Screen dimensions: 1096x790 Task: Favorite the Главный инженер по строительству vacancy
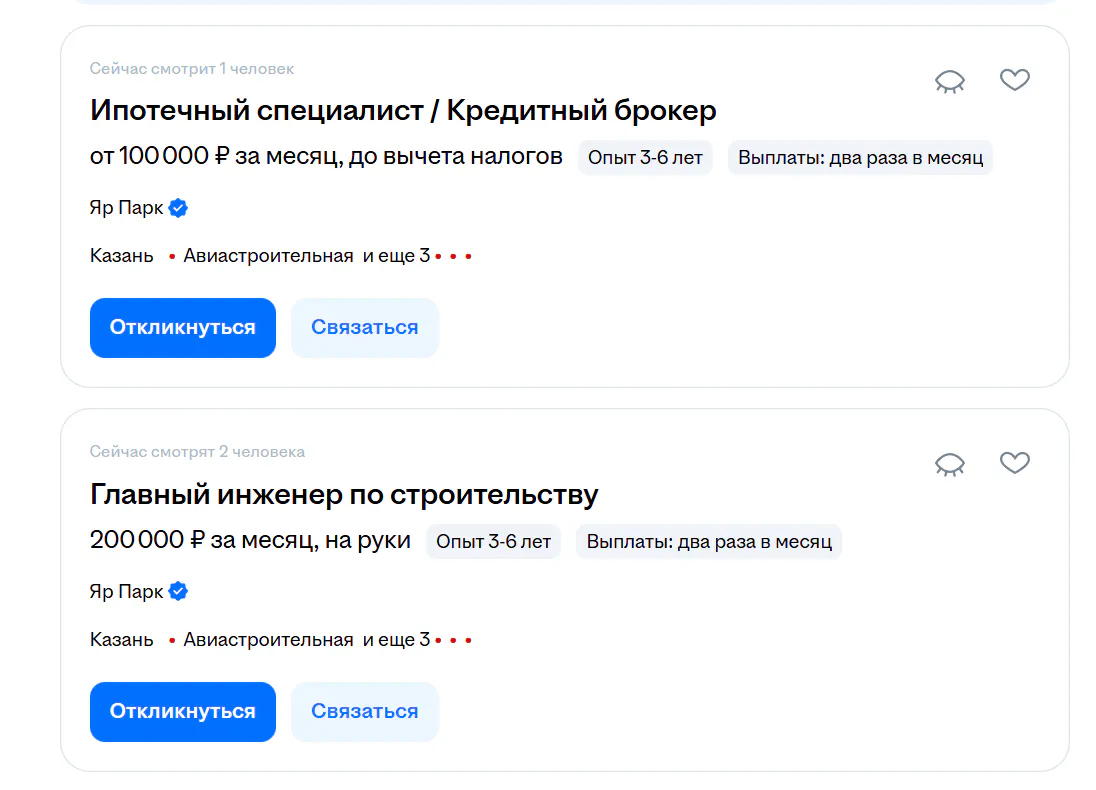(x=1015, y=463)
